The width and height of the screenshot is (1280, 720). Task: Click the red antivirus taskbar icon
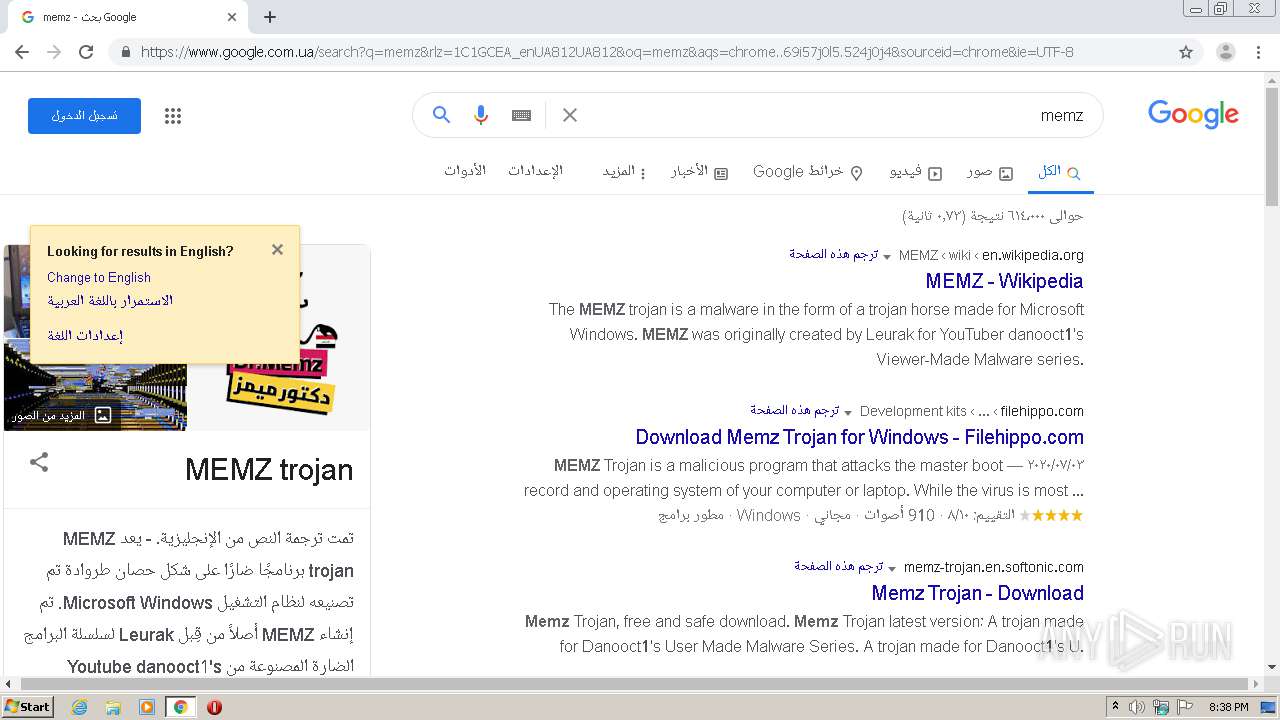[214, 707]
